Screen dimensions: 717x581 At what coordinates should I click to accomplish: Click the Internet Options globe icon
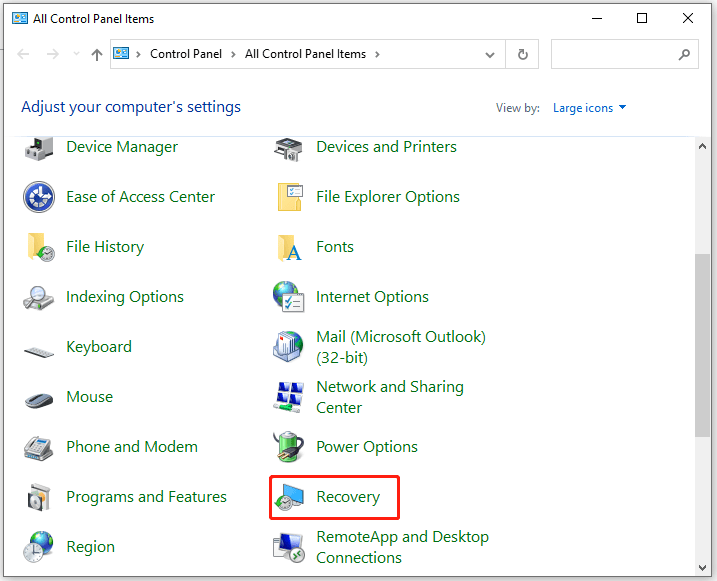[289, 297]
